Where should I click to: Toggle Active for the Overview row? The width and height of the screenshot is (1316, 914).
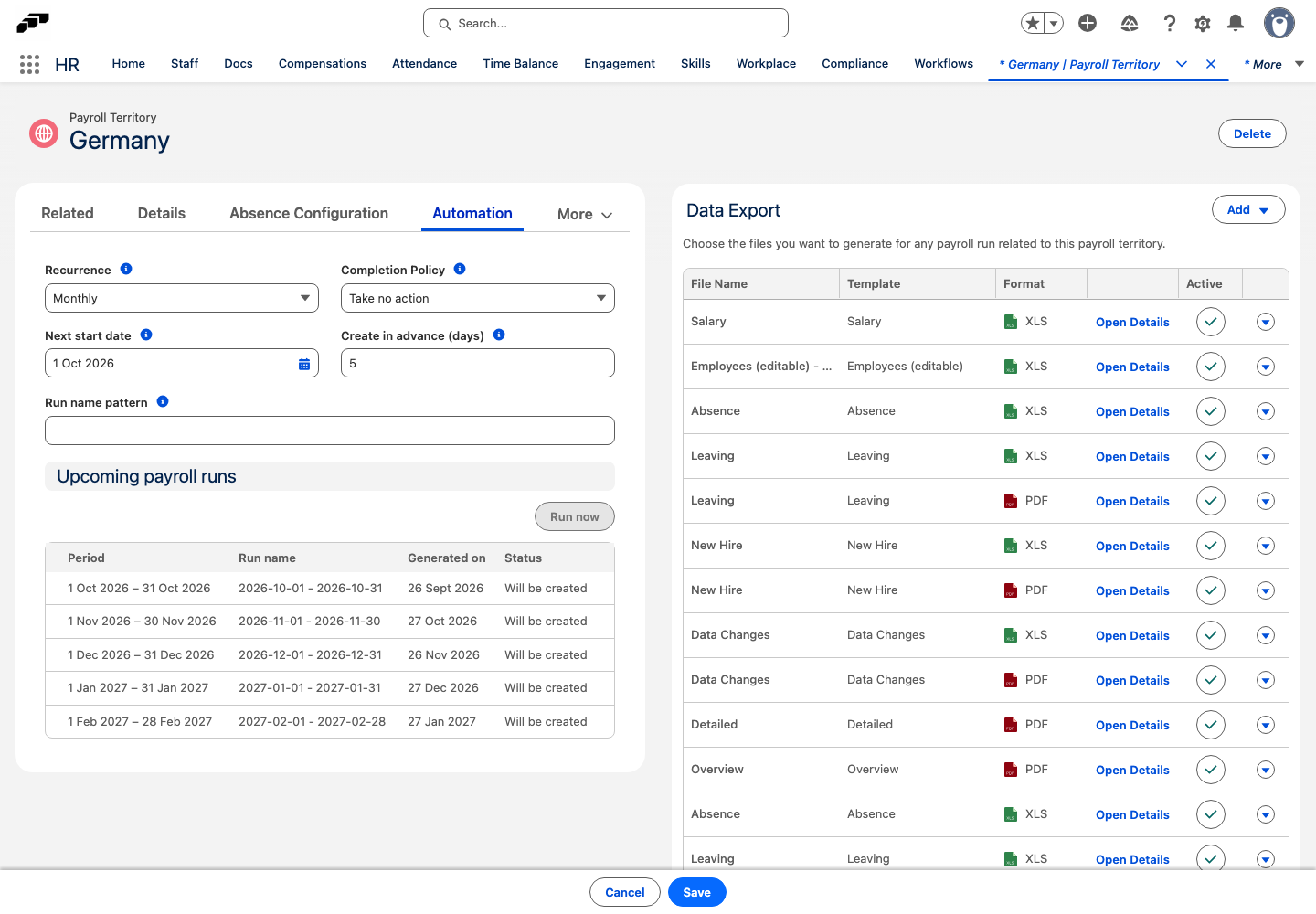[1211, 770]
